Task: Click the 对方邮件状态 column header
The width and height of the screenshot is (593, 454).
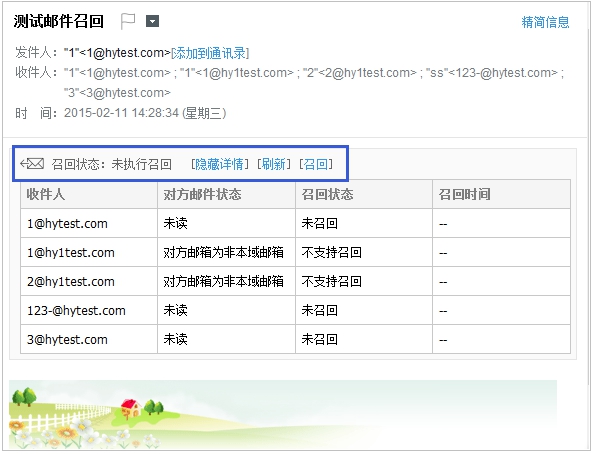Action: tap(226, 194)
